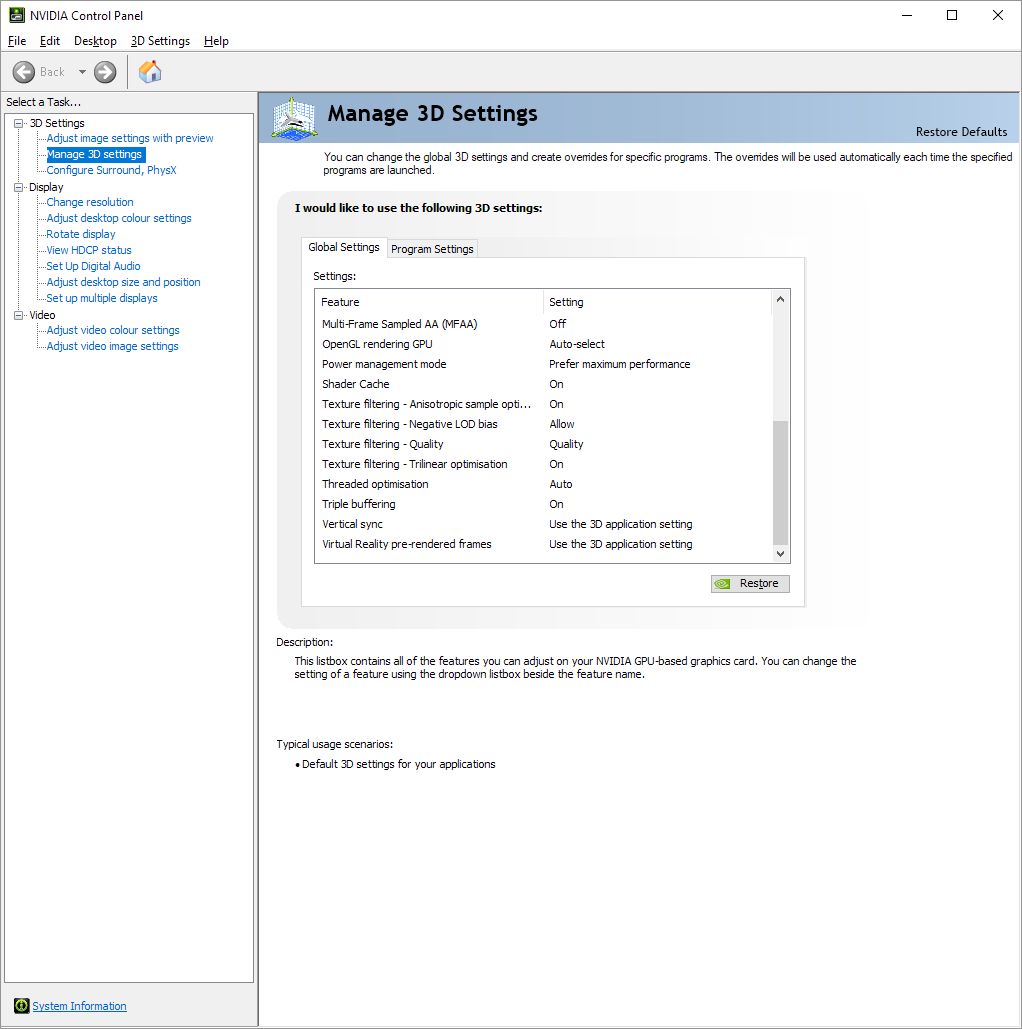Click the Forward arrow icon
1022x1029 pixels.
[105, 72]
